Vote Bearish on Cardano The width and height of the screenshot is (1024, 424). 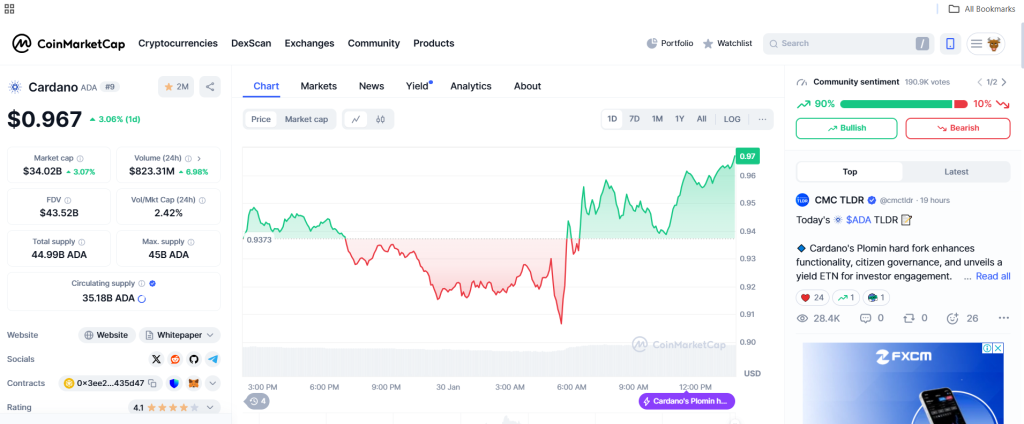[958, 128]
